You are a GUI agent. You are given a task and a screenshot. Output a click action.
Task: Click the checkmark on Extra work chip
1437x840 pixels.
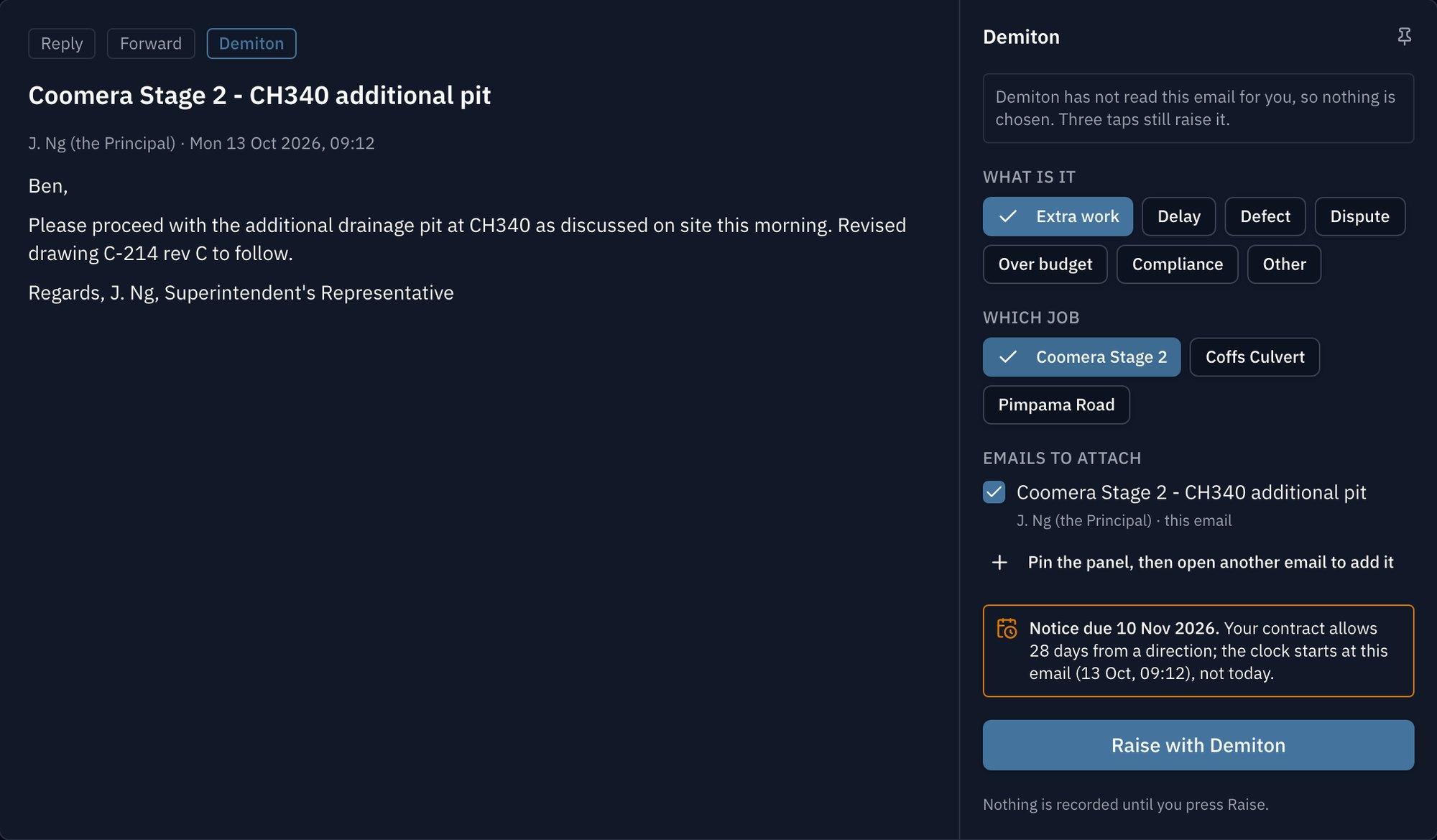pyautogui.click(x=1008, y=216)
